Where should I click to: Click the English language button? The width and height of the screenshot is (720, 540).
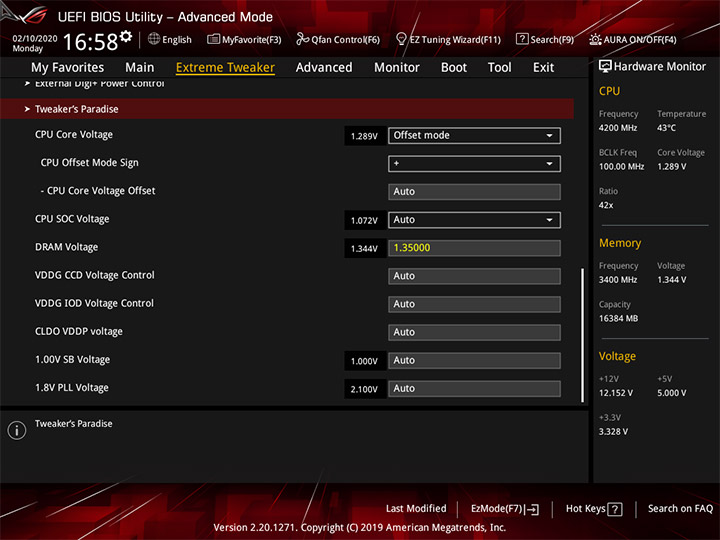170,39
